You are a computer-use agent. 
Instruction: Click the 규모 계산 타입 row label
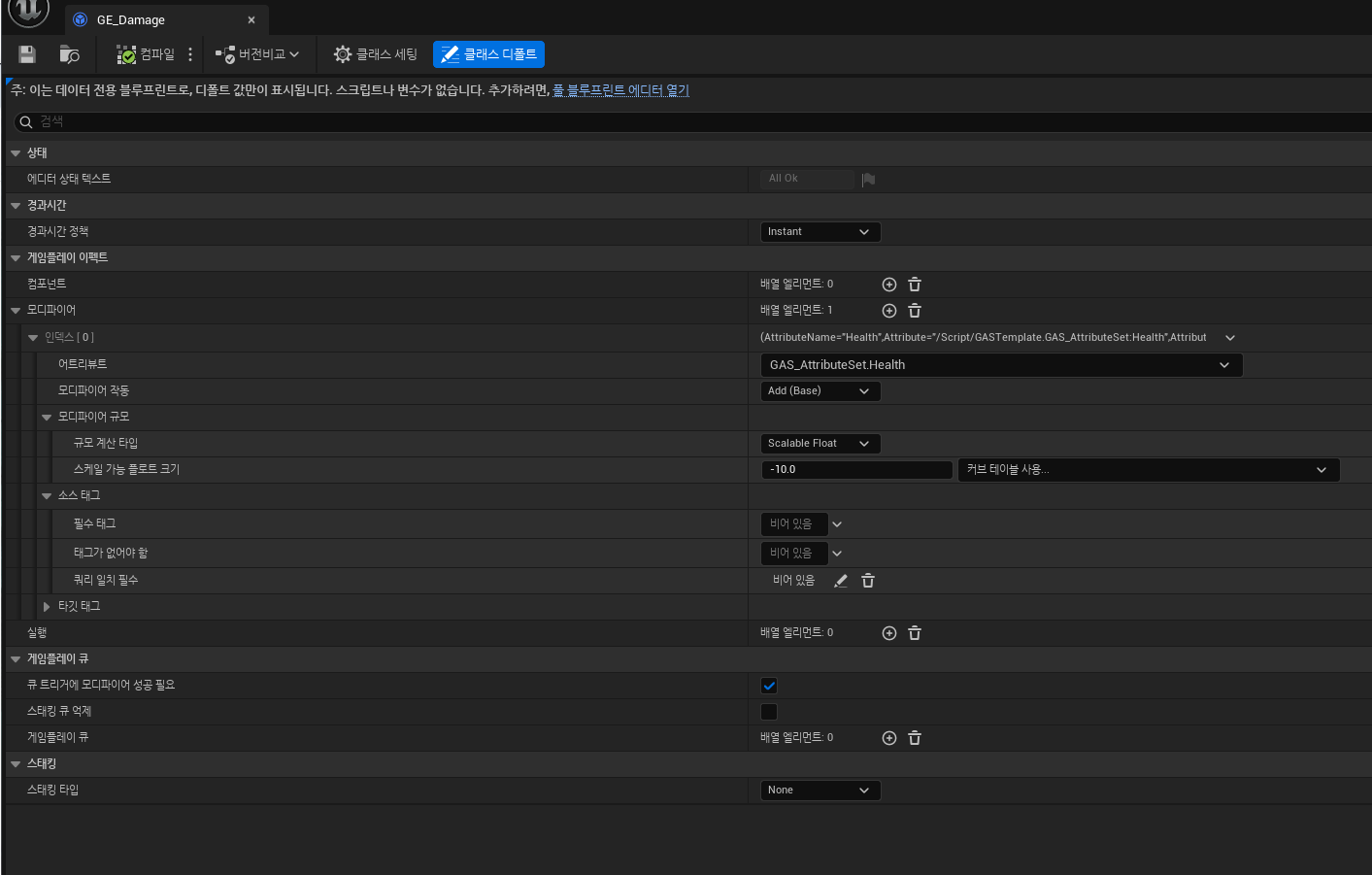point(106,443)
